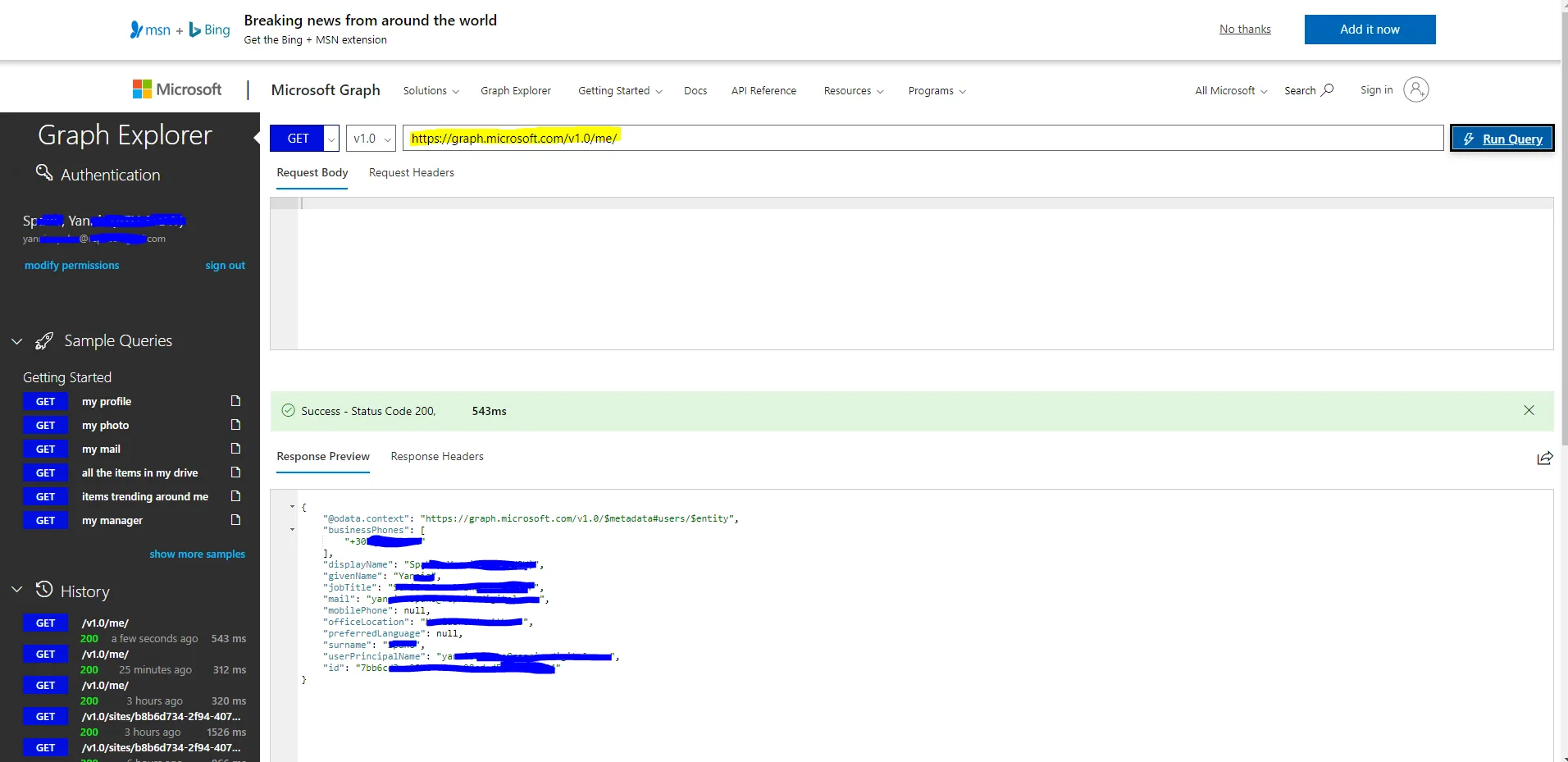Click the Authentication key icon
This screenshot has height=762, width=1568.
44,172
